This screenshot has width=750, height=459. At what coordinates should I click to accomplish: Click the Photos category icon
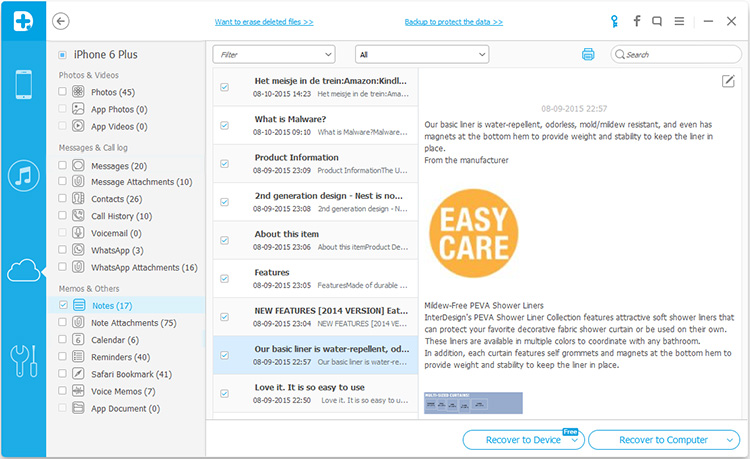[x=78, y=91]
